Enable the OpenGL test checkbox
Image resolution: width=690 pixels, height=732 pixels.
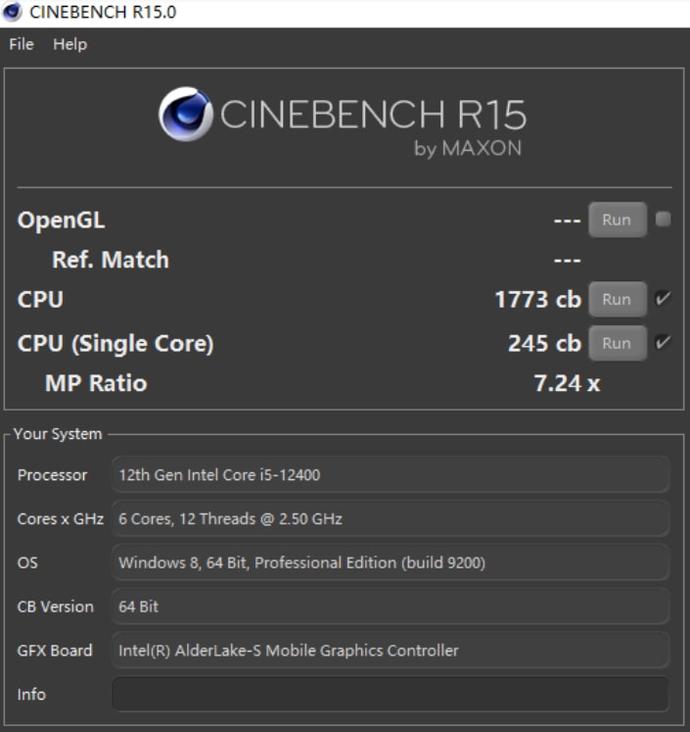663,219
